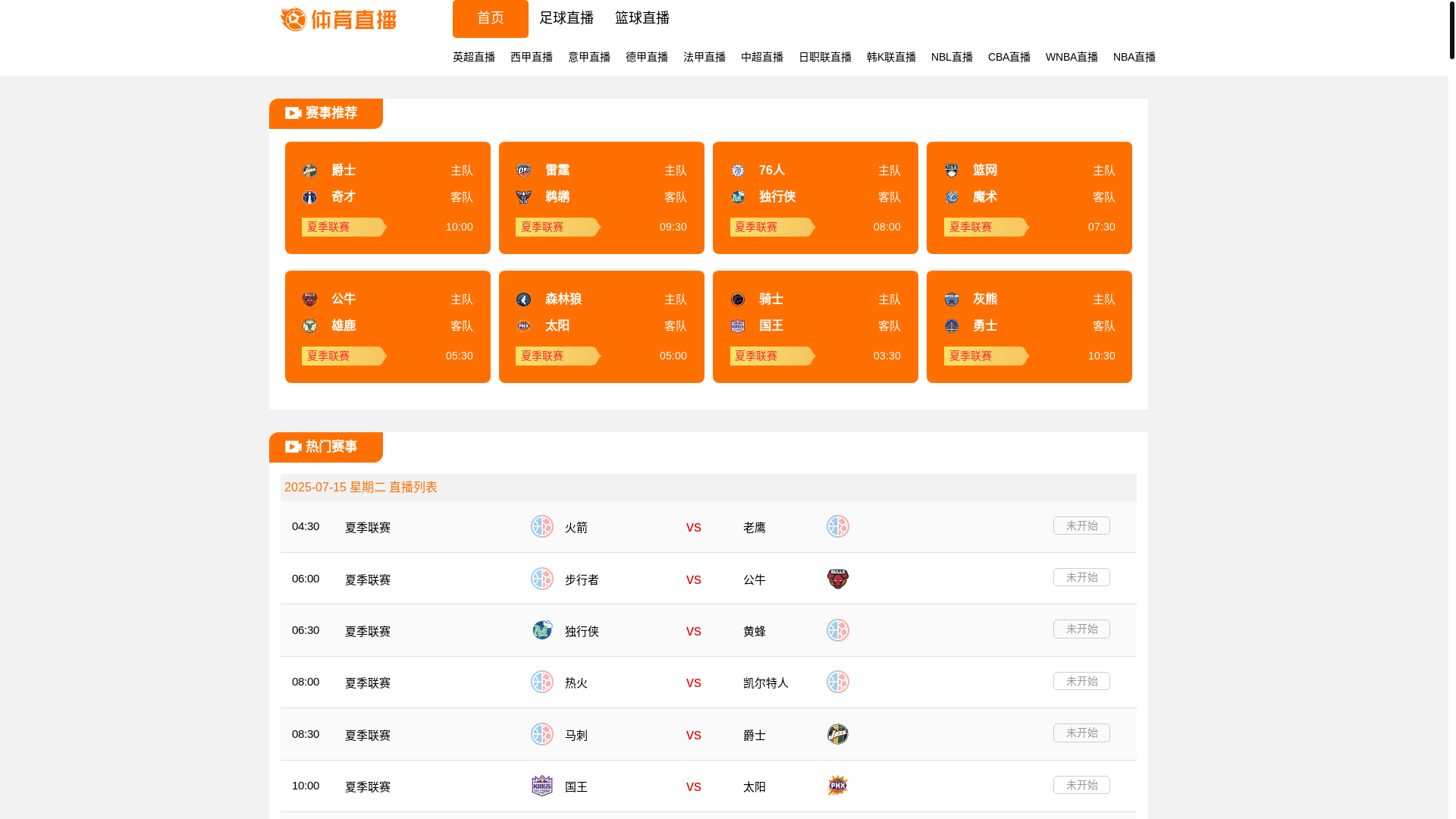Click 未开始 button for 步行者 vs 公牛

[1081, 577]
